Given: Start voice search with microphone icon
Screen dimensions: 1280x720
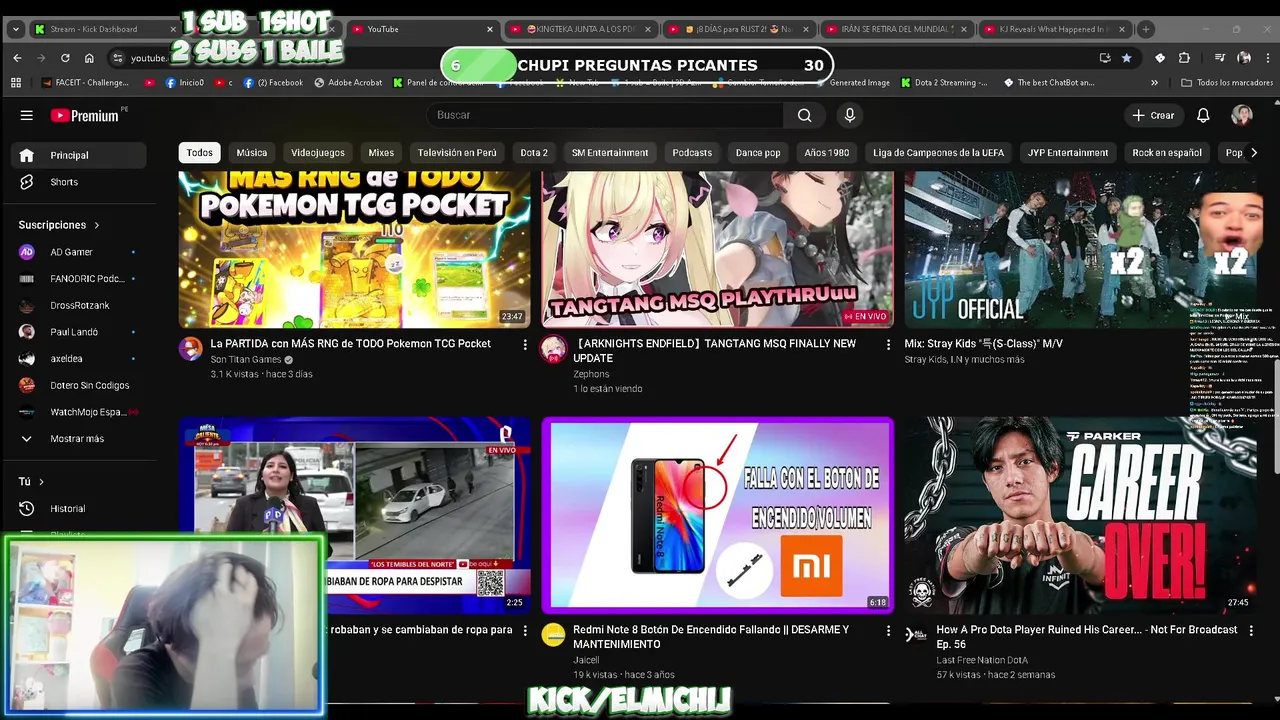Looking at the screenshot, I should 850,115.
